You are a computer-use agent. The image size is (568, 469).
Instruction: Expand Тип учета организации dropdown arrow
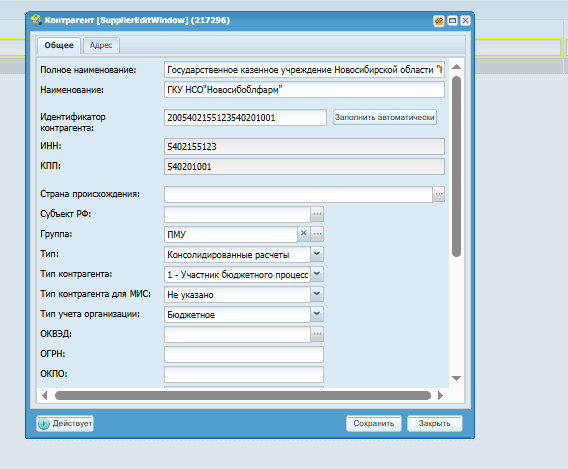(x=317, y=314)
